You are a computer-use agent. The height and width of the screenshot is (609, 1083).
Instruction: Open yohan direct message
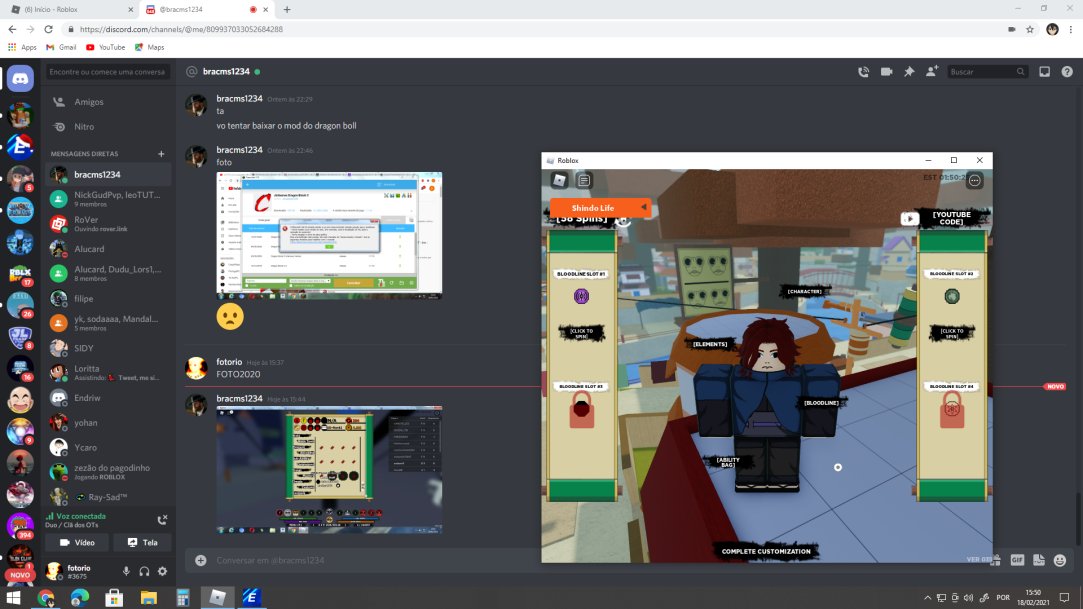(108, 423)
